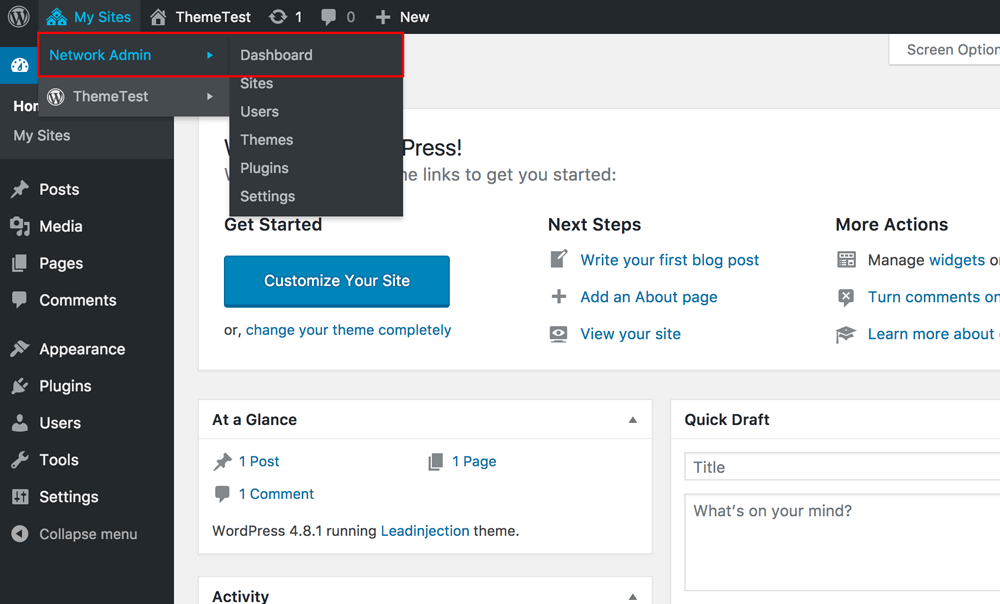Click the plus icon beside New
This screenshot has height=604, width=1000.
(383, 17)
